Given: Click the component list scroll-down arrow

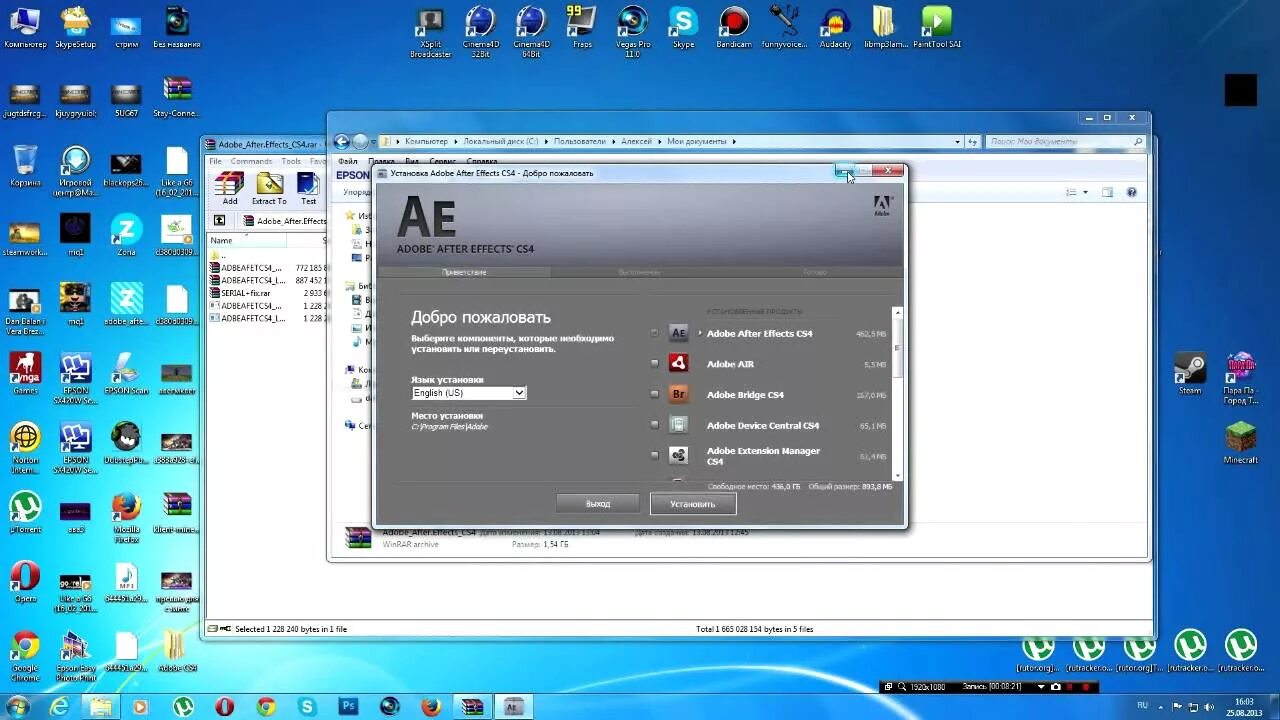Looking at the screenshot, I should point(897,476).
